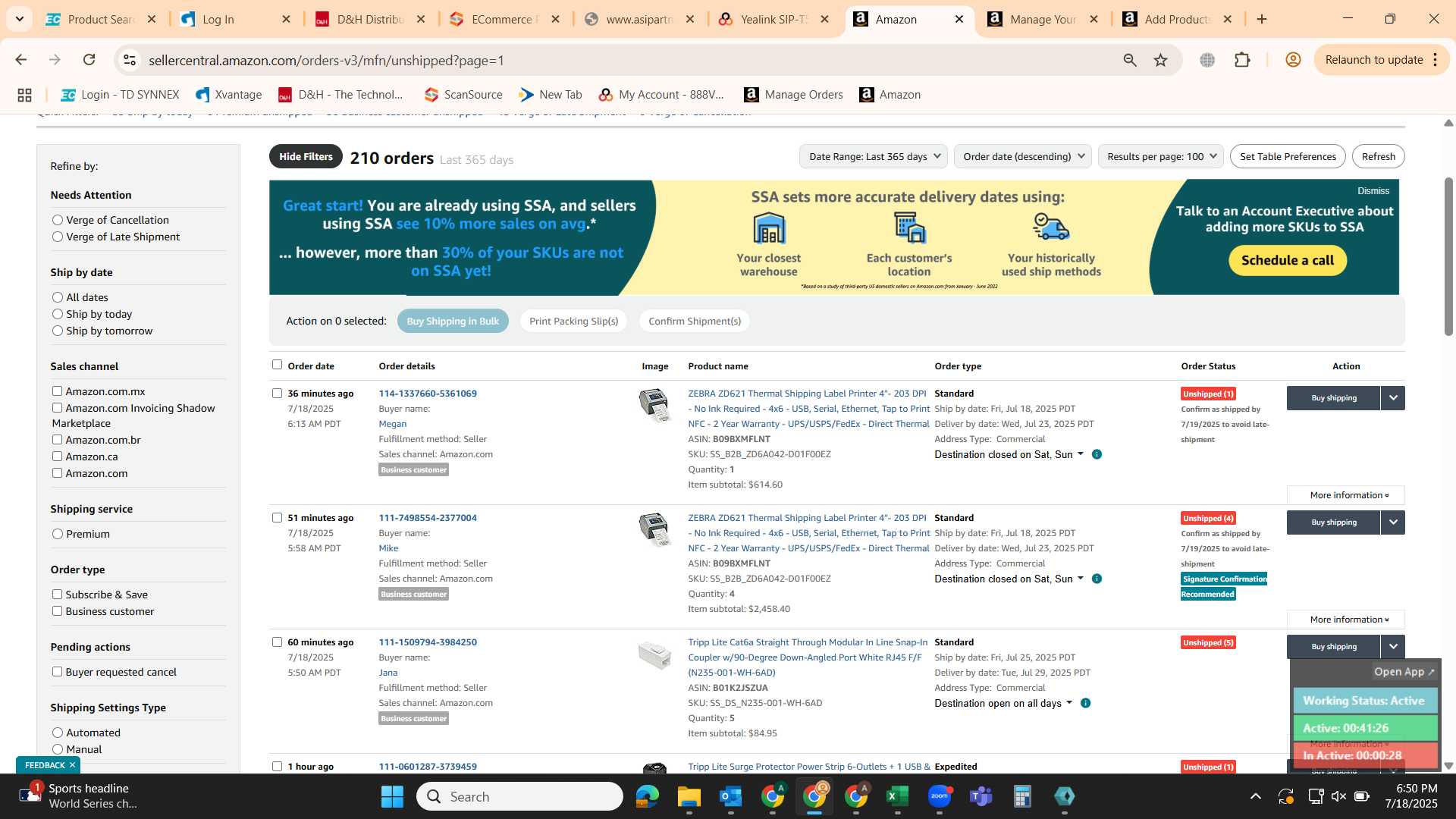Open the Chrome profile icon
Image resolution: width=1456 pixels, height=819 pixels.
click(1293, 60)
